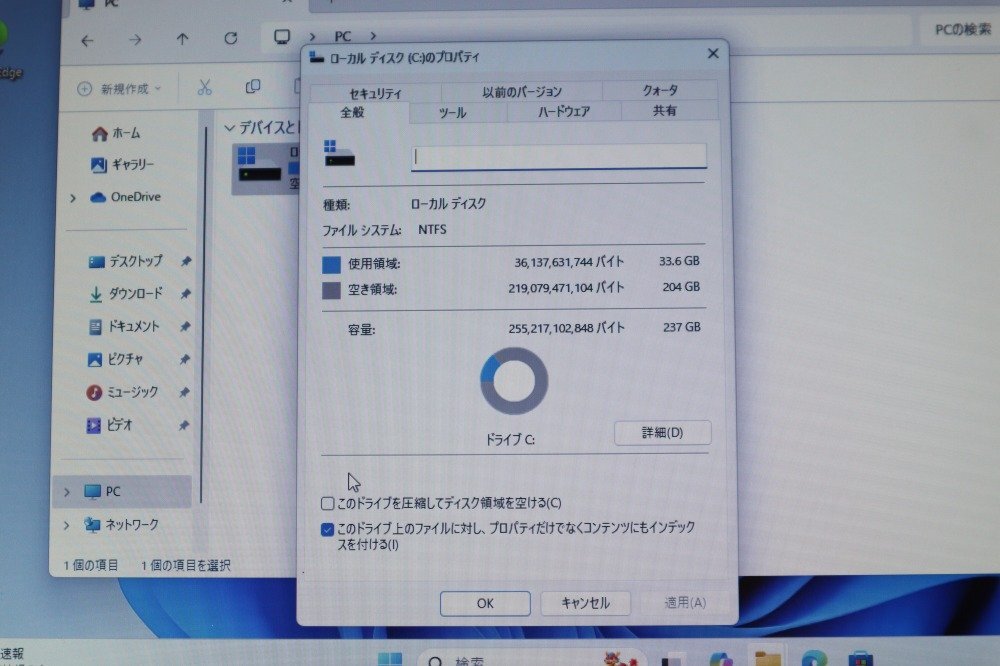Viewport: 1000px width, 666px height.
Task: Uncheck the file content indexing checkbox
Action: tap(327, 528)
